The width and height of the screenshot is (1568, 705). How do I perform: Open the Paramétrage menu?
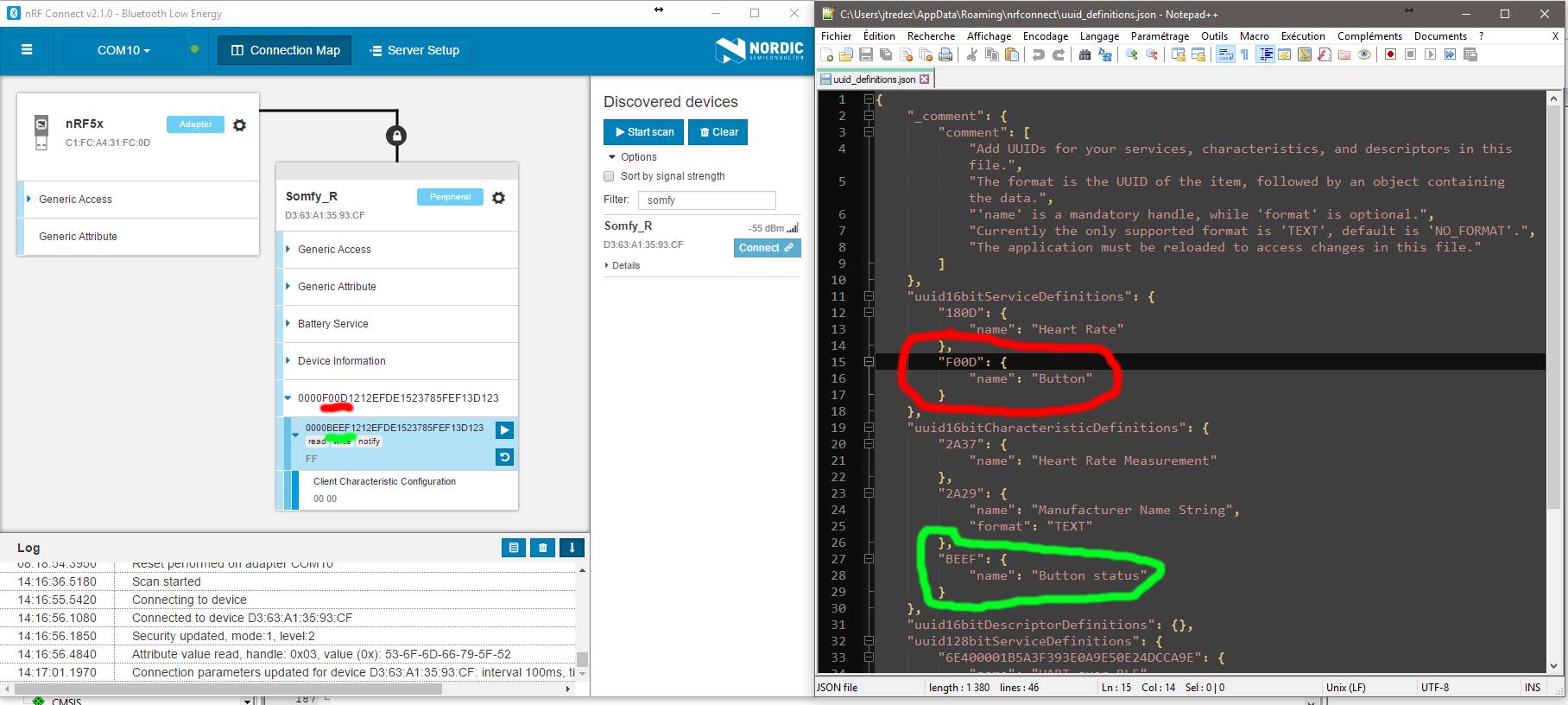point(1160,36)
